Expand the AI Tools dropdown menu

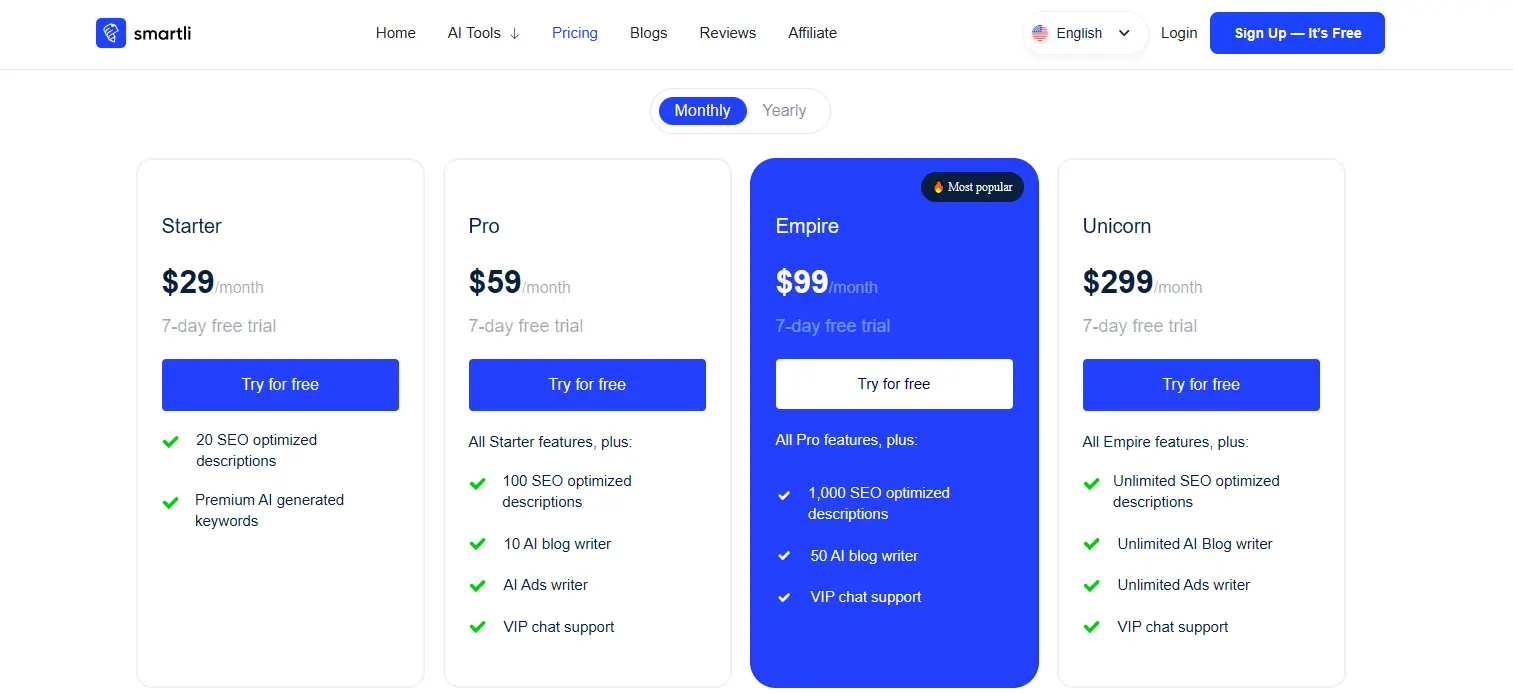click(484, 33)
